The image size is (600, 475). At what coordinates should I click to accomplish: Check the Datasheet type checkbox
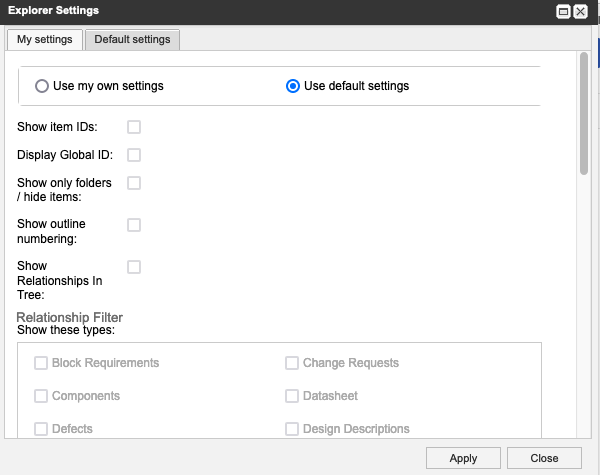(x=292, y=396)
